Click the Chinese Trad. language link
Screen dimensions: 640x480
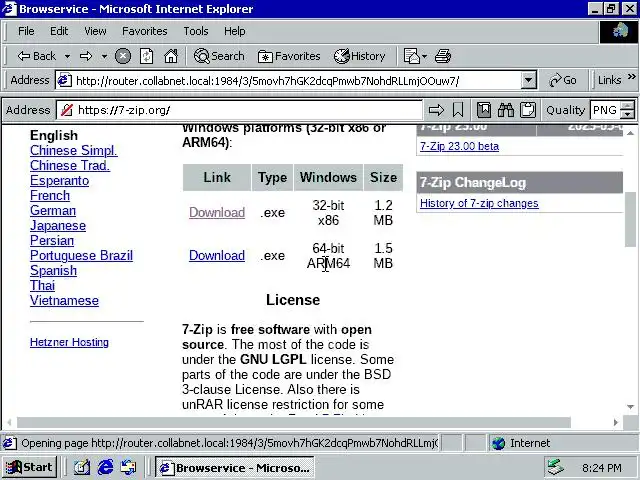click(x=70, y=165)
